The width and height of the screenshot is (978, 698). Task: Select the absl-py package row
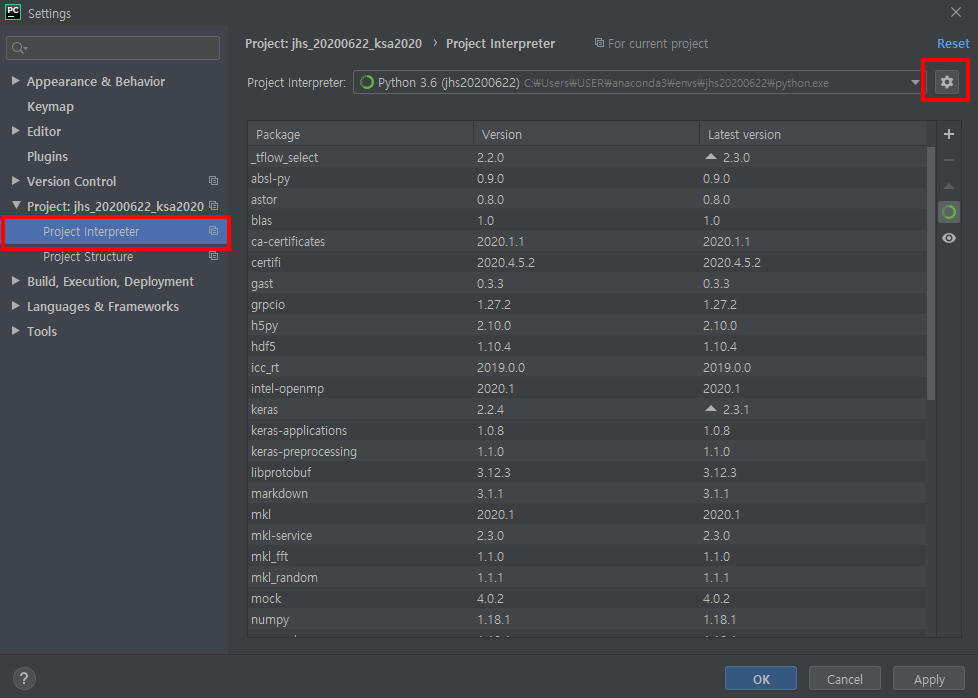coord(587,178)
